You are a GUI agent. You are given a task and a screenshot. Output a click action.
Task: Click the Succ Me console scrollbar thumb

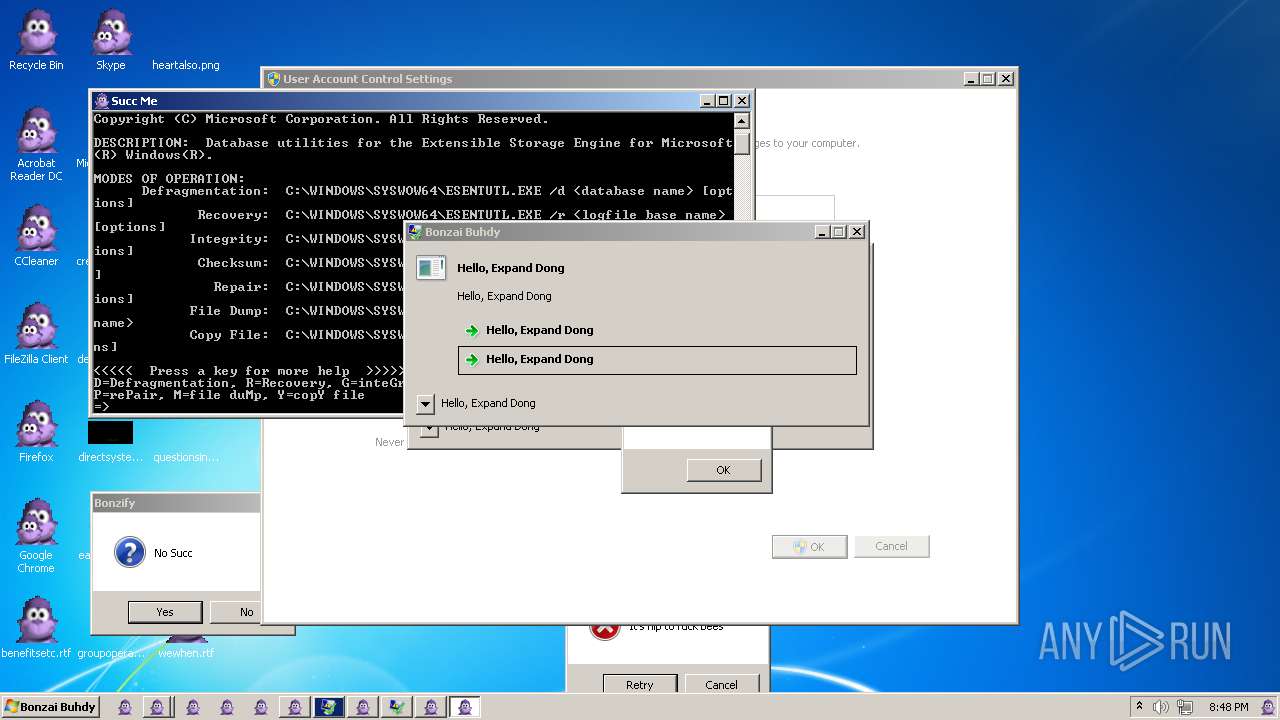(741, 143)
